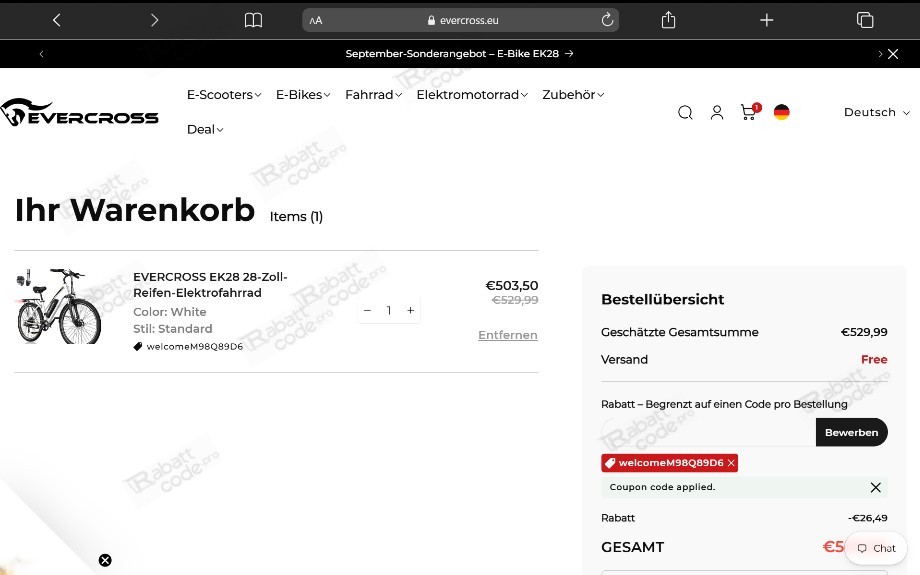Click the -€26,49 Rabatt amount

(x=867, y=518)
